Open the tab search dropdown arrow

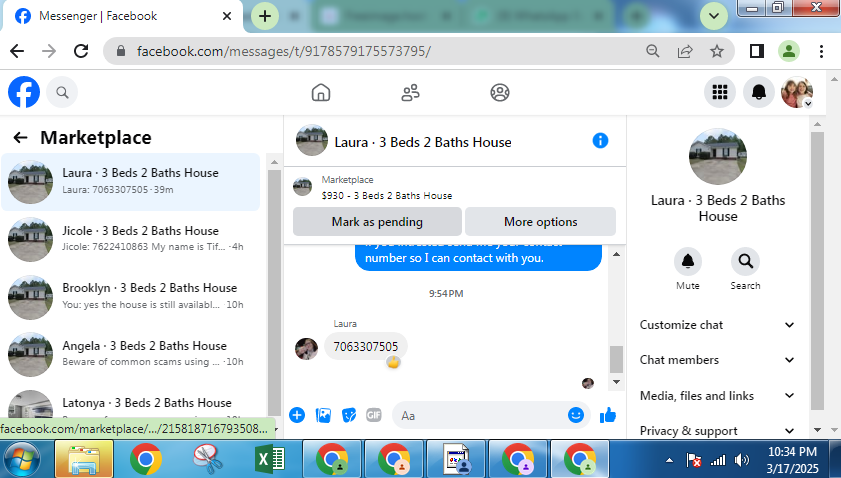[x=714, y=16]
